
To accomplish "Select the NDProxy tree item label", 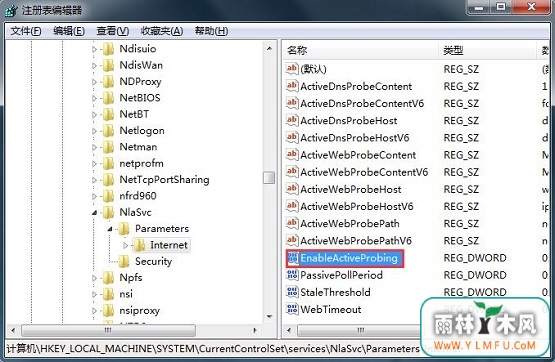I will [x=140, y=82].
